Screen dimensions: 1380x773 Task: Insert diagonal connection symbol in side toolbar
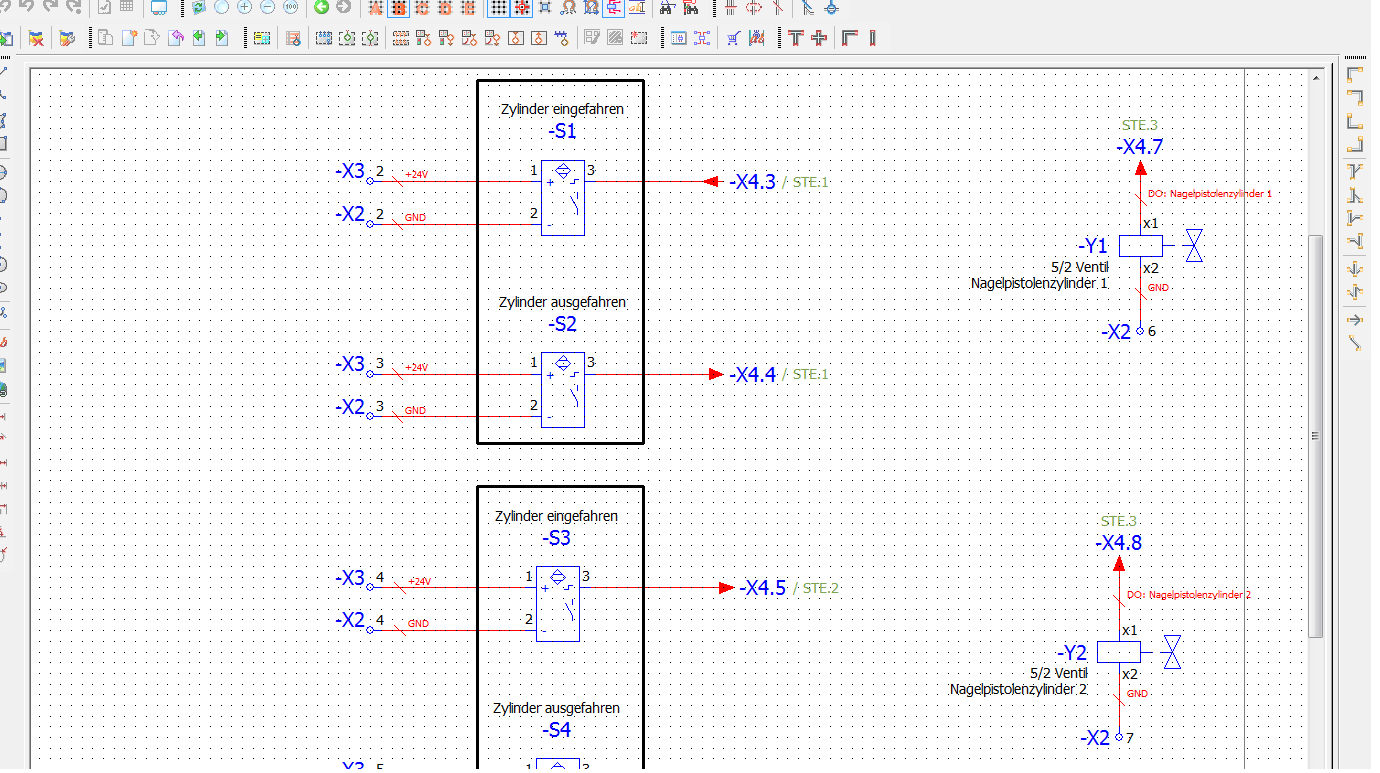[x=1355, y=343]
